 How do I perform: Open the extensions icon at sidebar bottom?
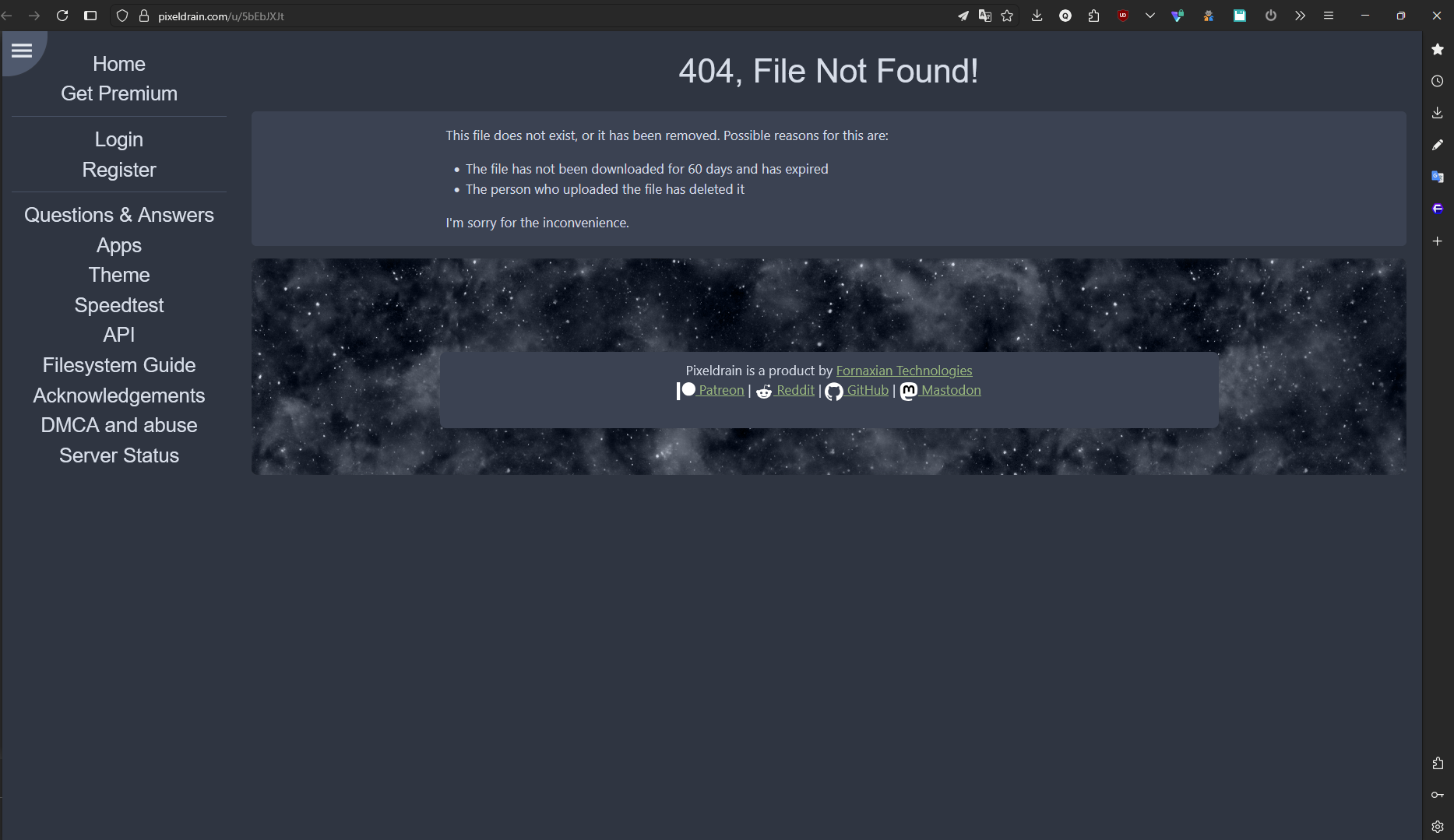[1438, 763]
